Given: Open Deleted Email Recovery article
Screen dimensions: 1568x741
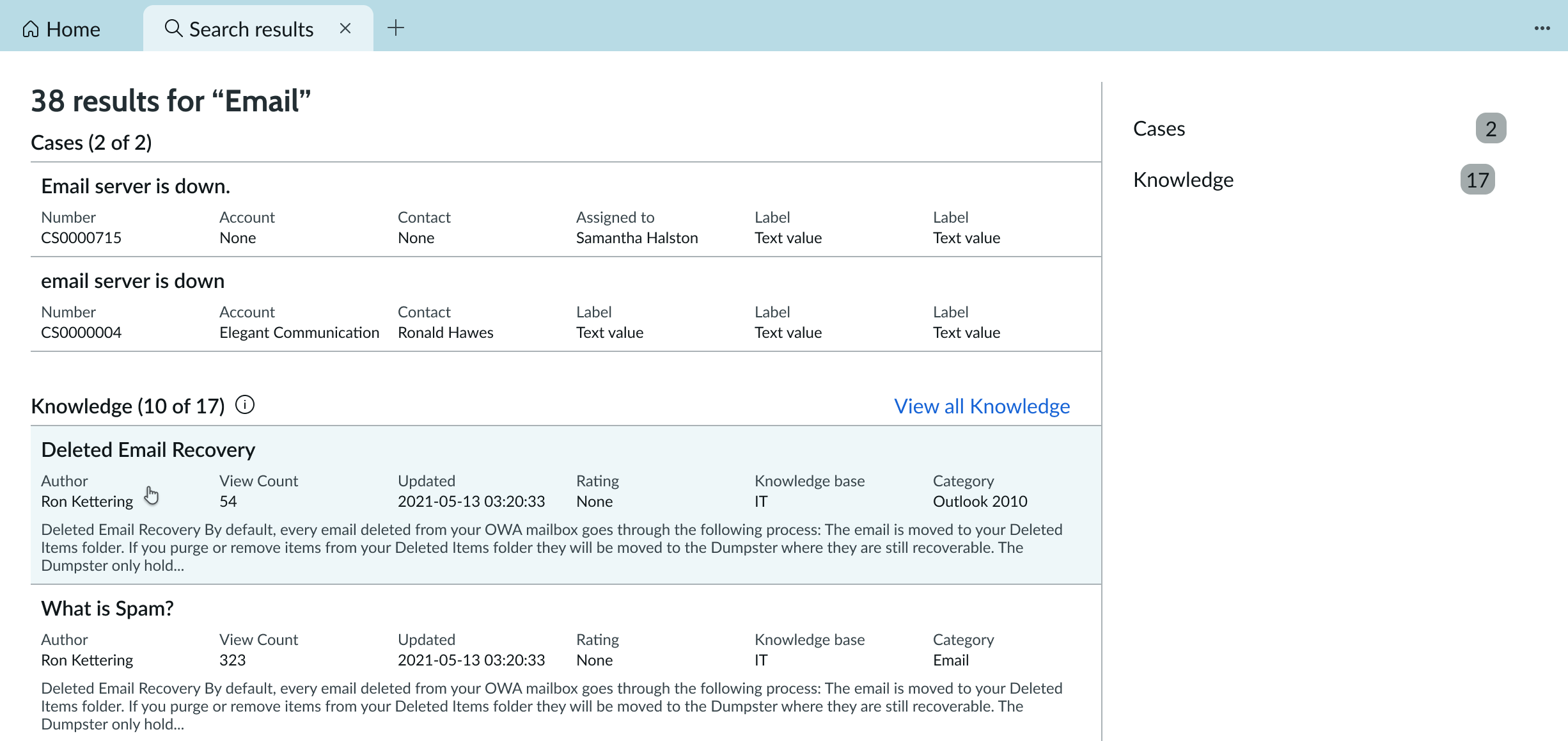Looking at the screenshot, I should coord(148,449).
